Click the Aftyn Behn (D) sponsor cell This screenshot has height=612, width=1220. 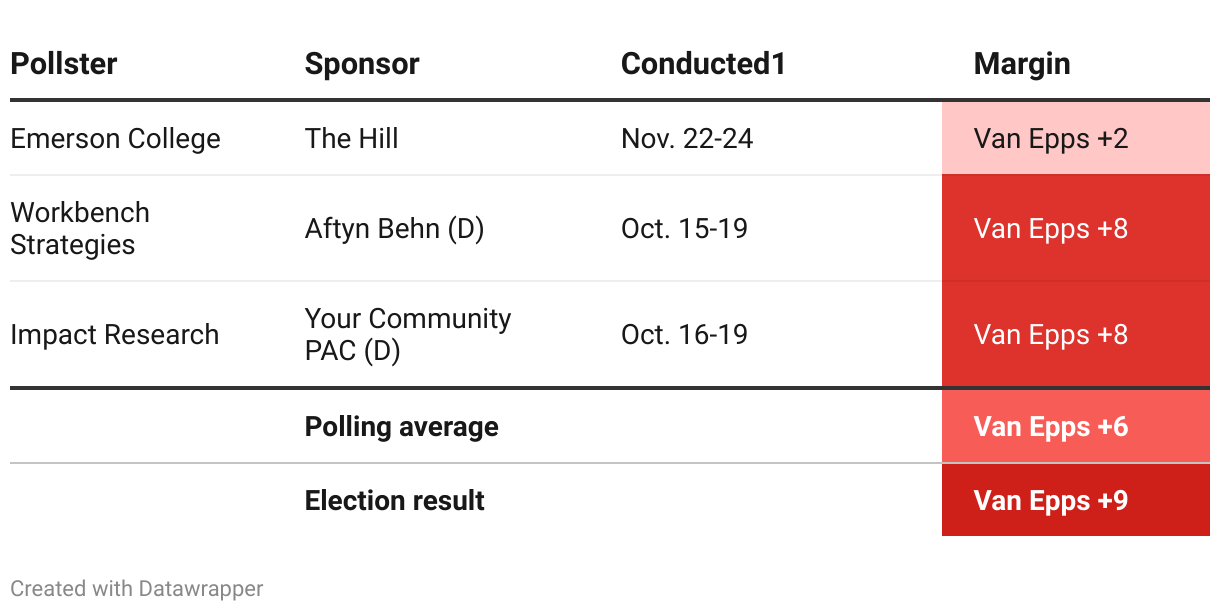394,229
